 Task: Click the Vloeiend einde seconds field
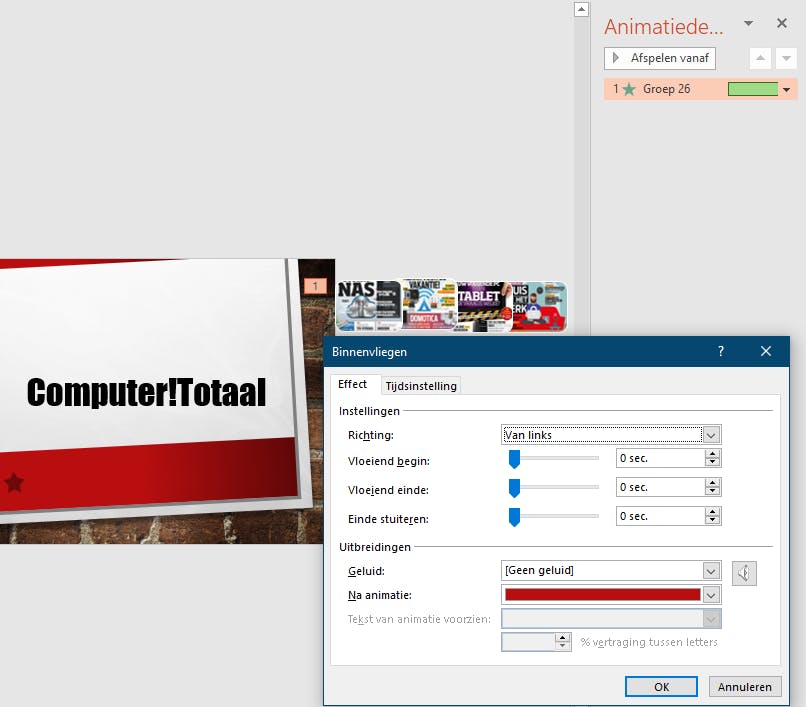point(661,487)
